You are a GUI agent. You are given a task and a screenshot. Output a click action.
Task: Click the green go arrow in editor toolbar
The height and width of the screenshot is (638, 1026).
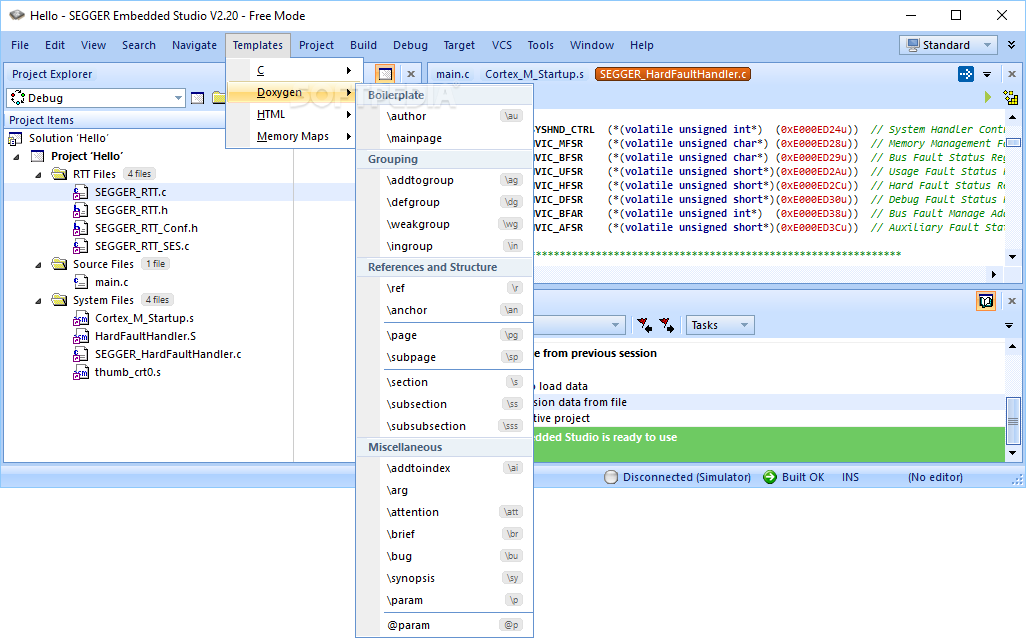click(988, 97)
